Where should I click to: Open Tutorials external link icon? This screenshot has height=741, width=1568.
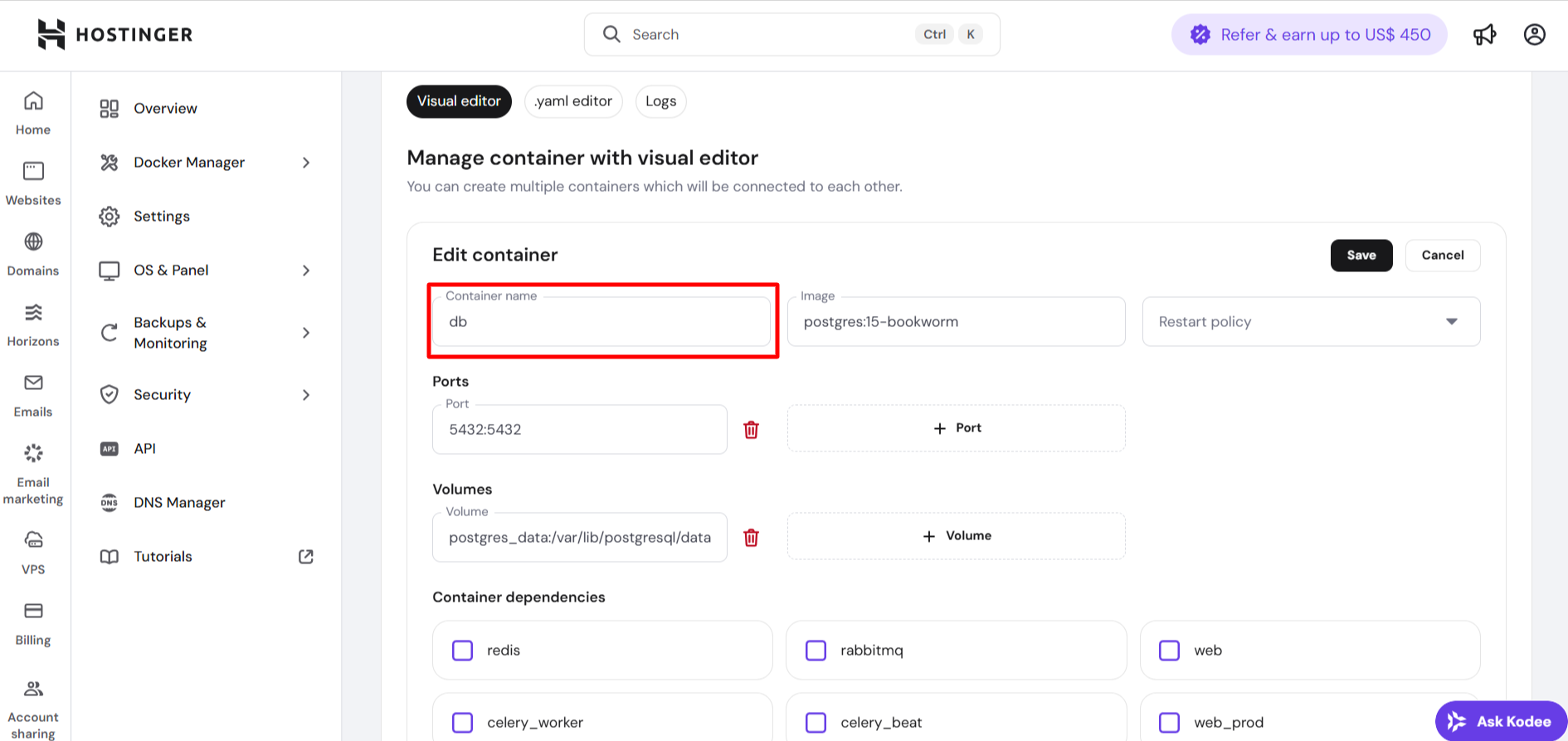click(306, 556)
